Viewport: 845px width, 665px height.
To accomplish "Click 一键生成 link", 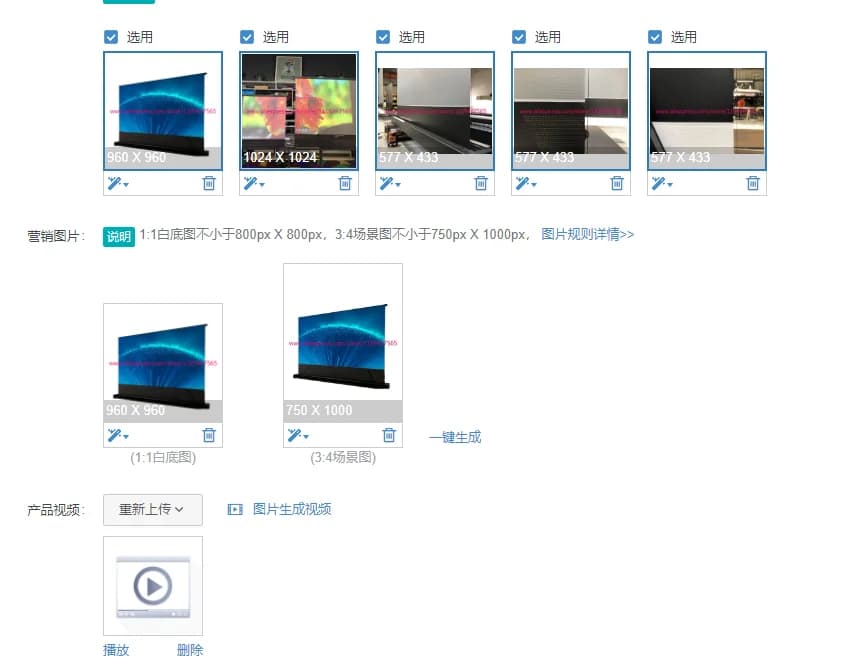I will [455, 437].
